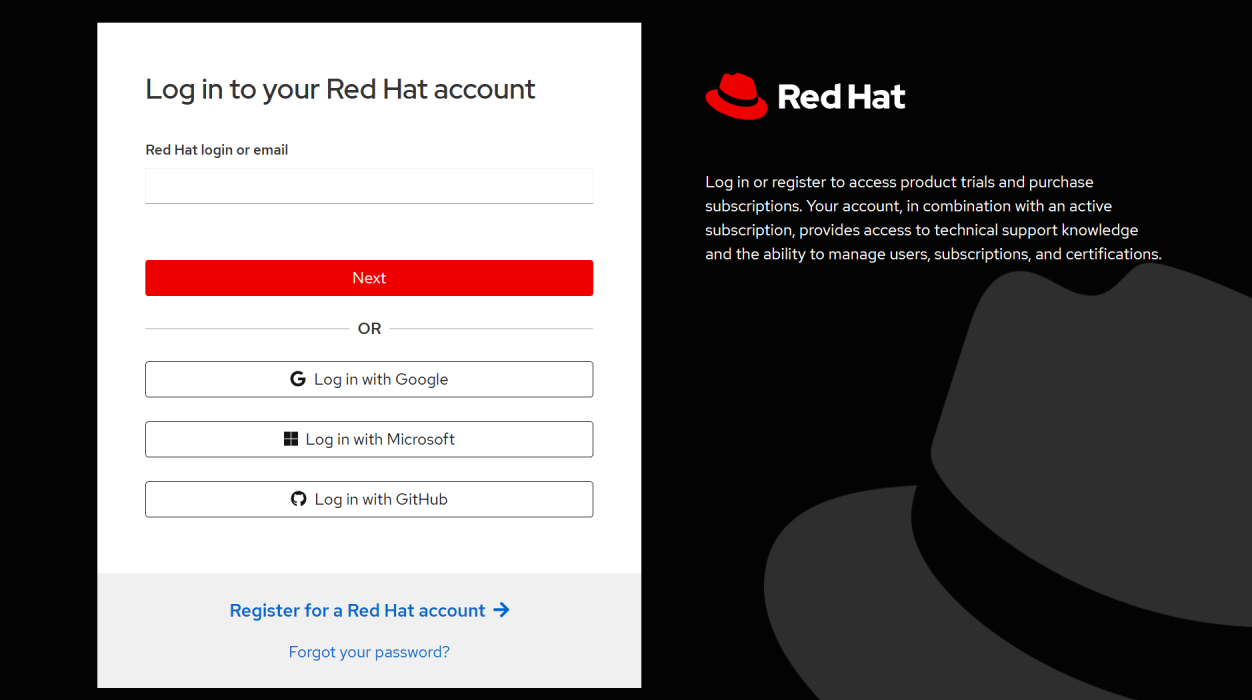Click the Red Hat fedora logo
The width and height of the screenshot is (1252, 700).
pyautogui.click(x=736, y=96)
